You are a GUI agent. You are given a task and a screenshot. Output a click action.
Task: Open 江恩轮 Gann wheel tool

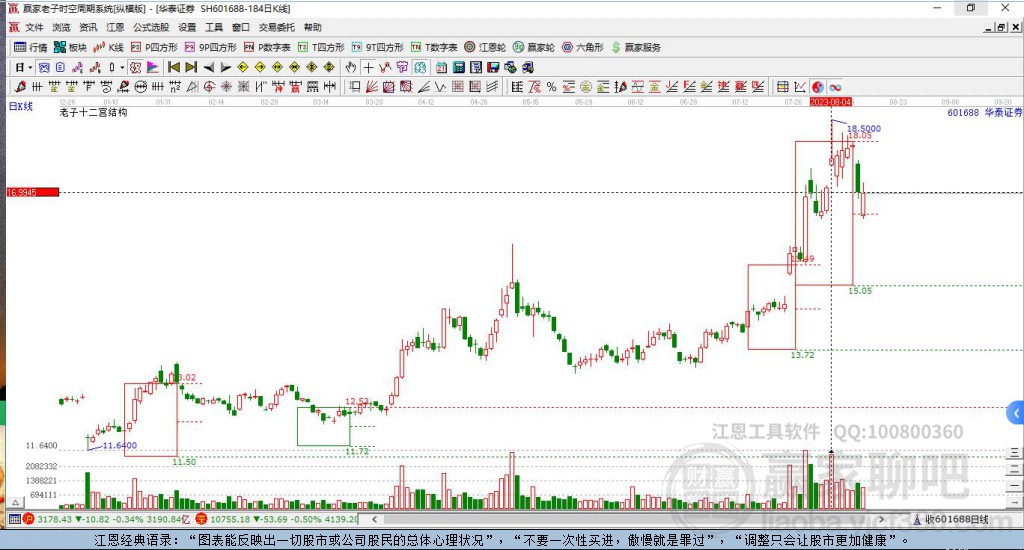[x=485, y=47]
